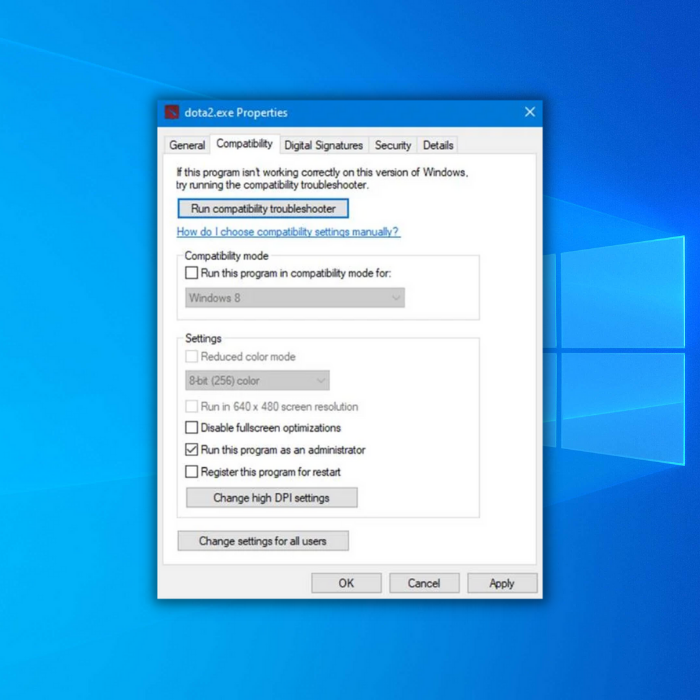The image size is (700, 700).
Task: Click the dota2.exe icon in title bar
Action: [x=172, y=112]
